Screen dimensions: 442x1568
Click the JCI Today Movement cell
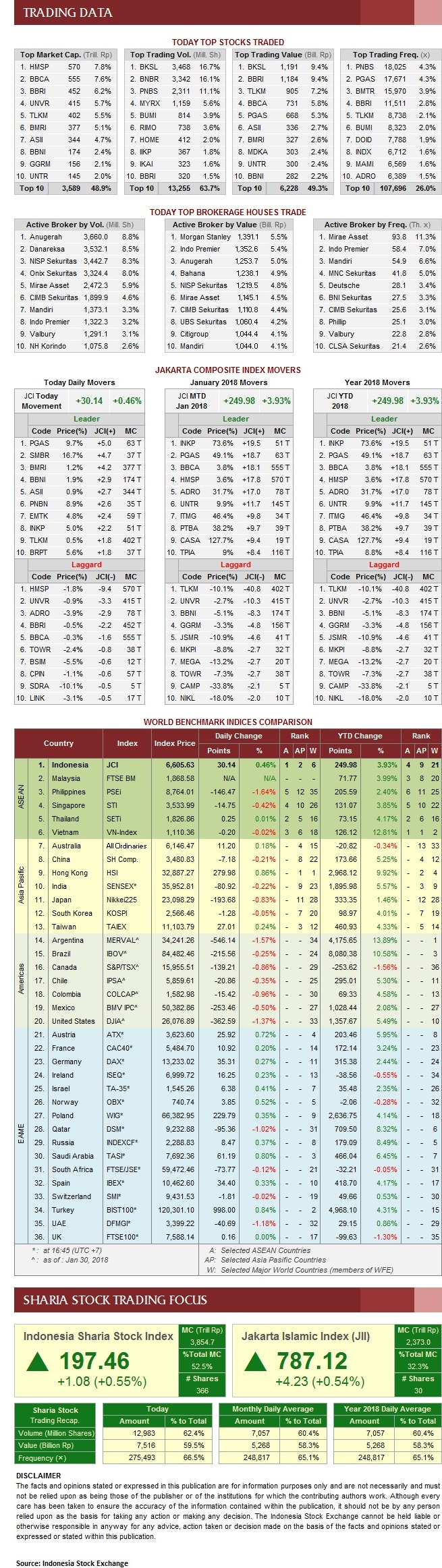(42, 401)
